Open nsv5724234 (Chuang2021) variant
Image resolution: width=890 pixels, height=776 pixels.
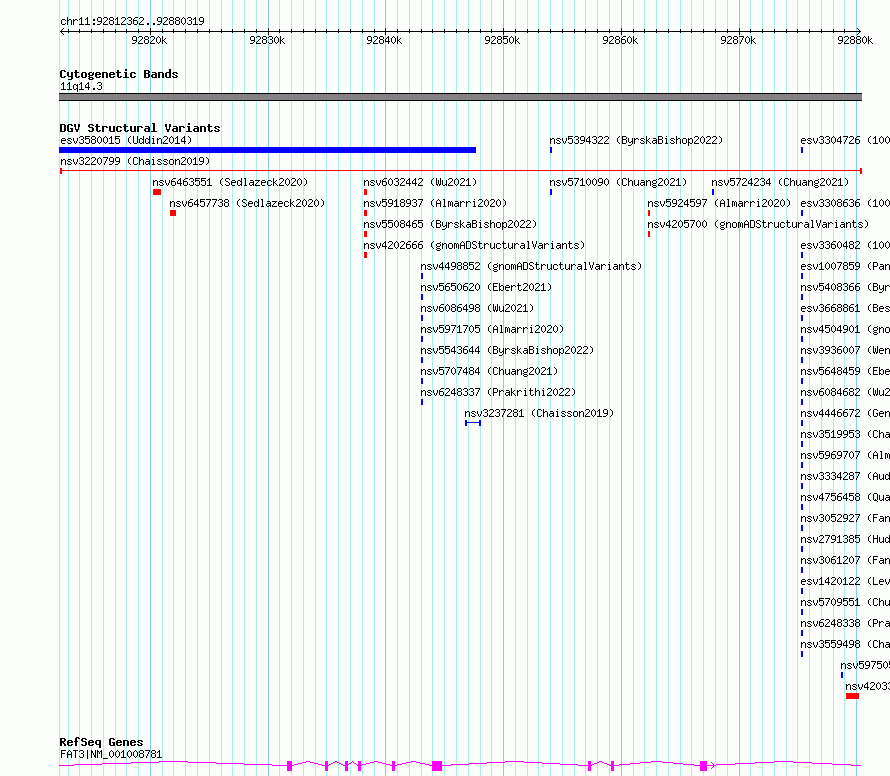[780, 182]
